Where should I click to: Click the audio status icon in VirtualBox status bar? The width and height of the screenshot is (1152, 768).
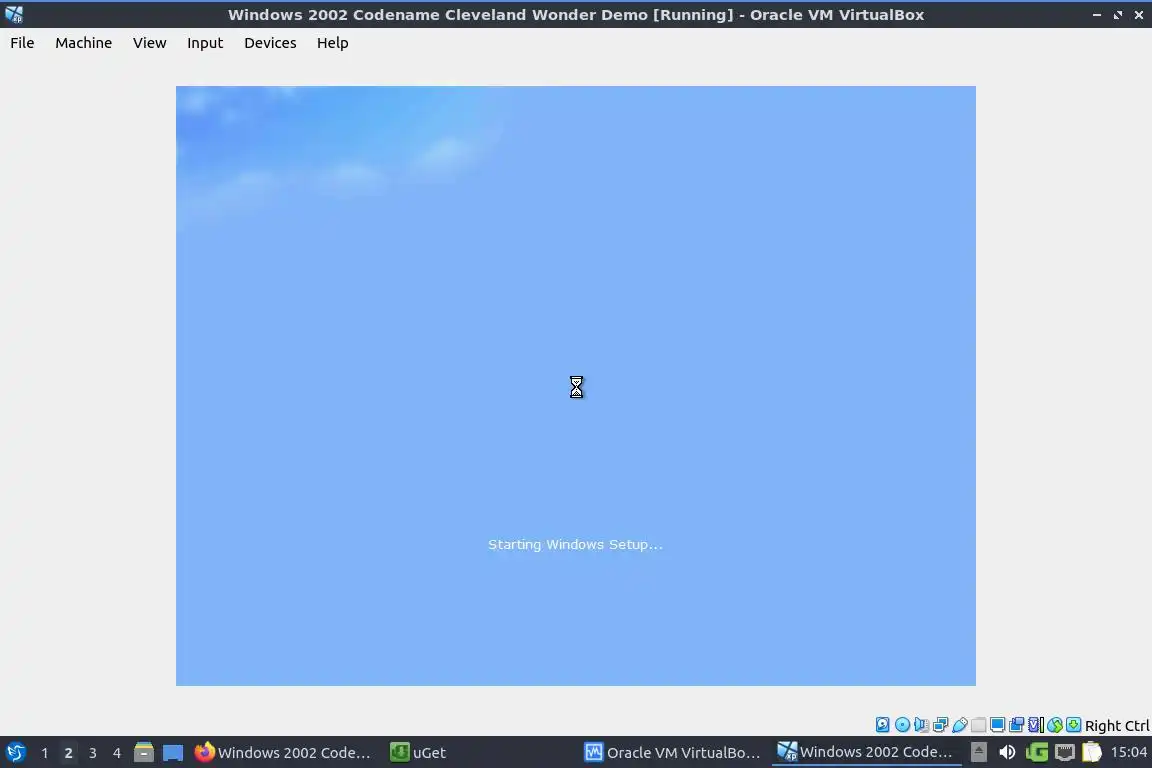coord(921,725)
